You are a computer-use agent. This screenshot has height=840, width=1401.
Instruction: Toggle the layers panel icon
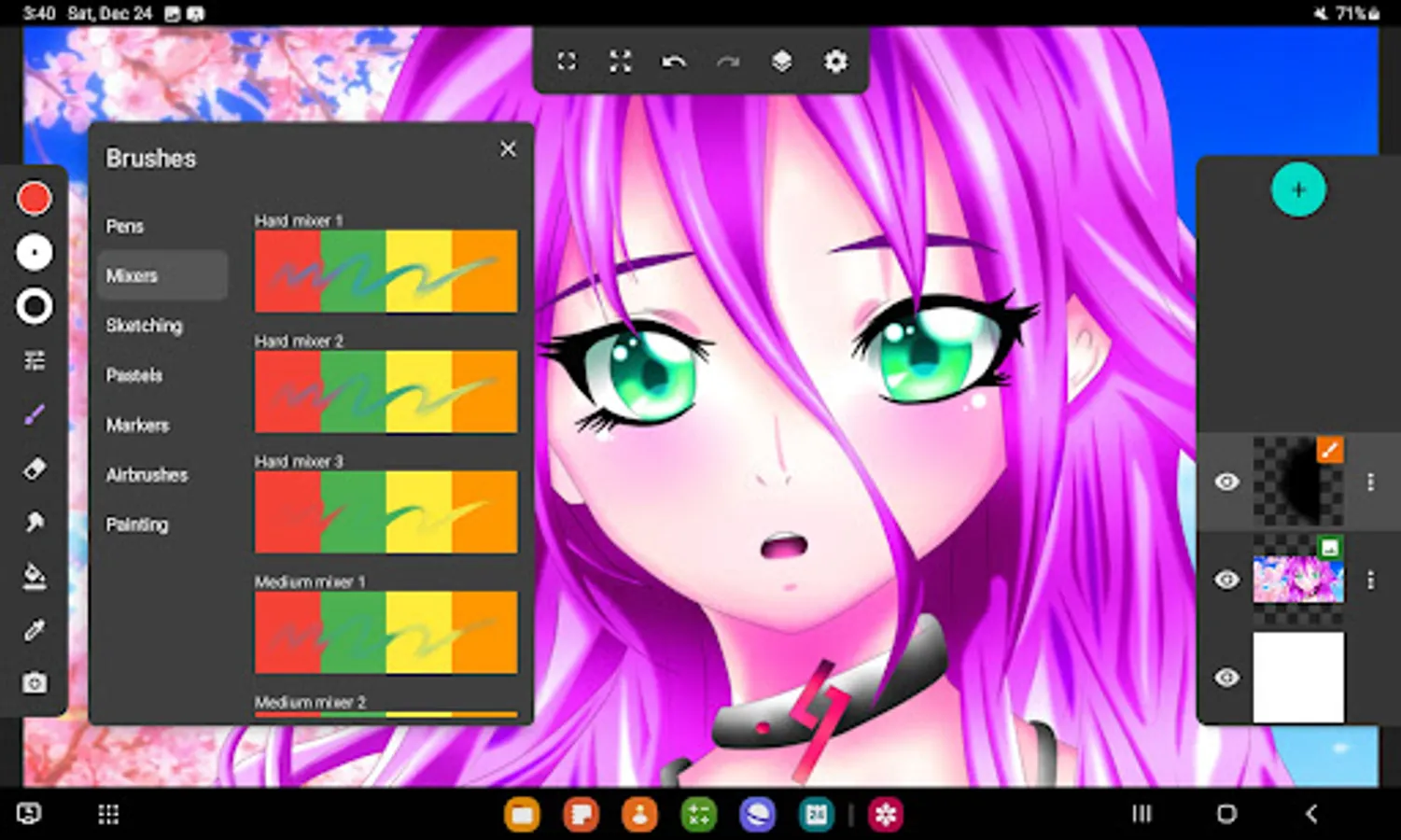click(x=781, y=62)
